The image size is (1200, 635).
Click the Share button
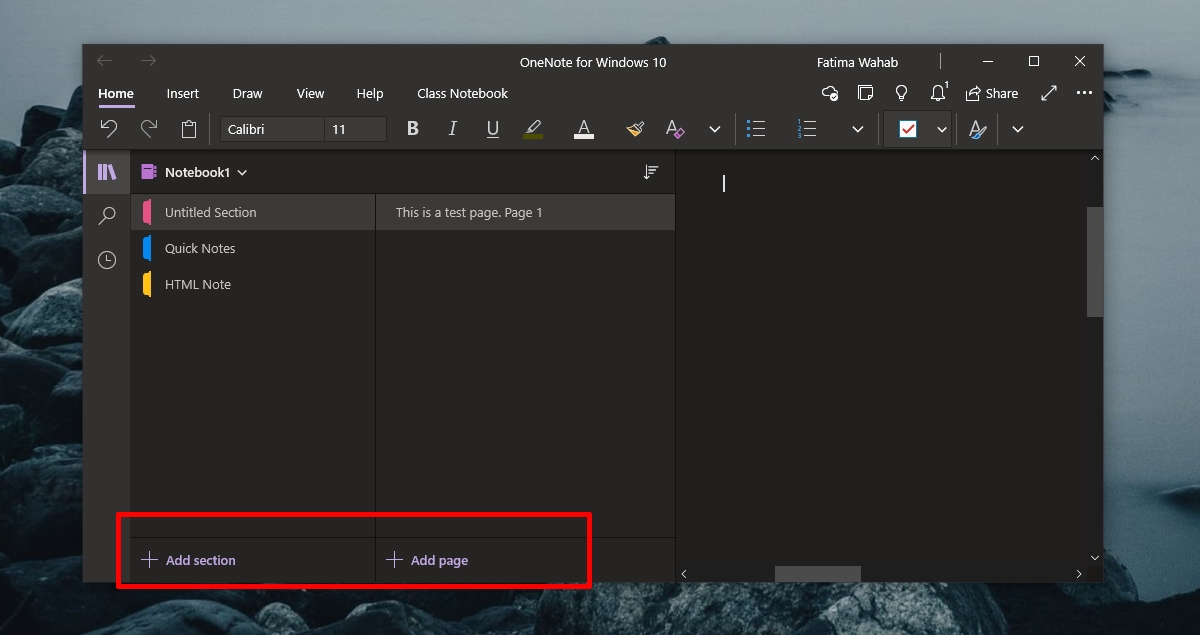click(992, 93)
